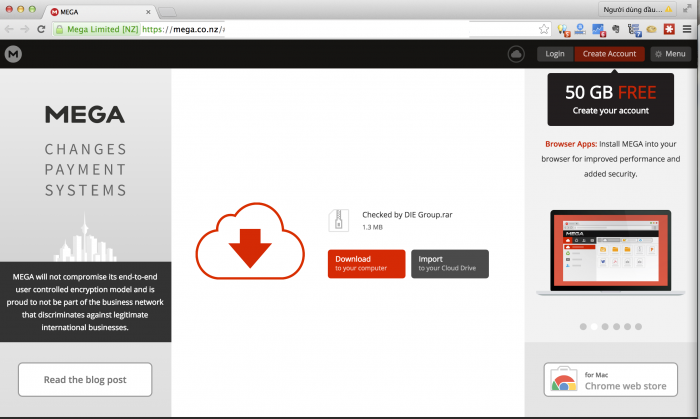This screenshot has height=419, width=700.
Task: Click the MEGA logo in the top bar
Action: tap(13, 54)
